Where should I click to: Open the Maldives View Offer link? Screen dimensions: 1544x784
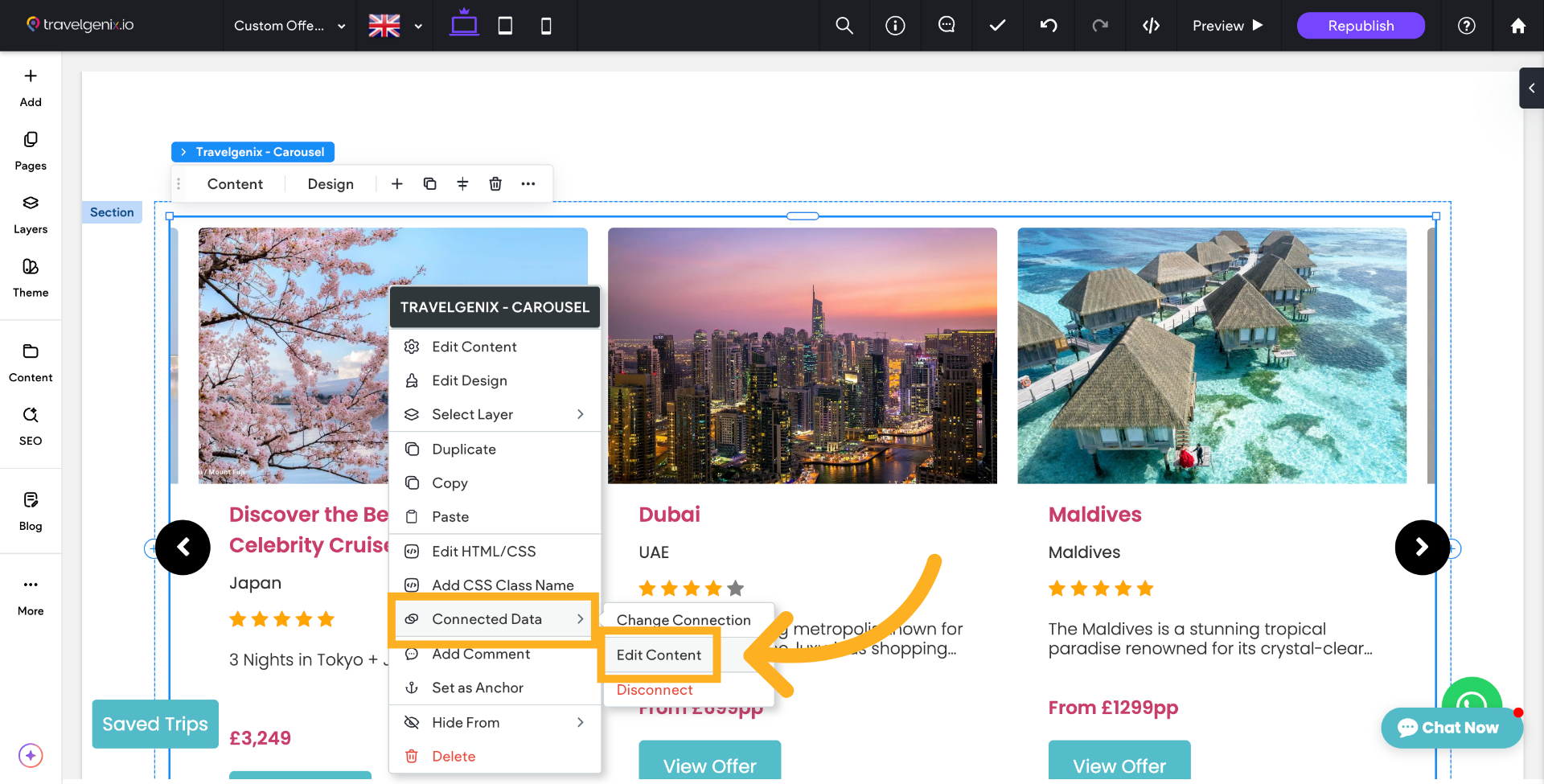pos(1119,766)
